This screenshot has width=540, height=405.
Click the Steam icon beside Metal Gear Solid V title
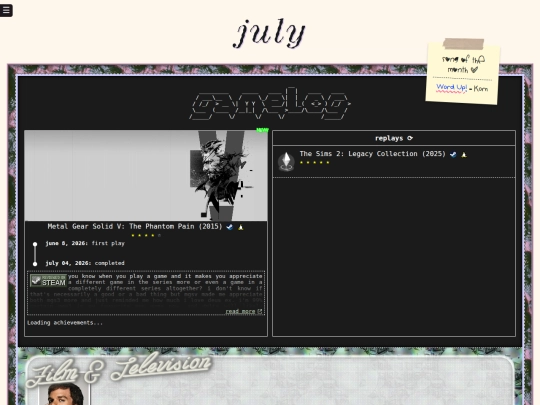point(230,227)
